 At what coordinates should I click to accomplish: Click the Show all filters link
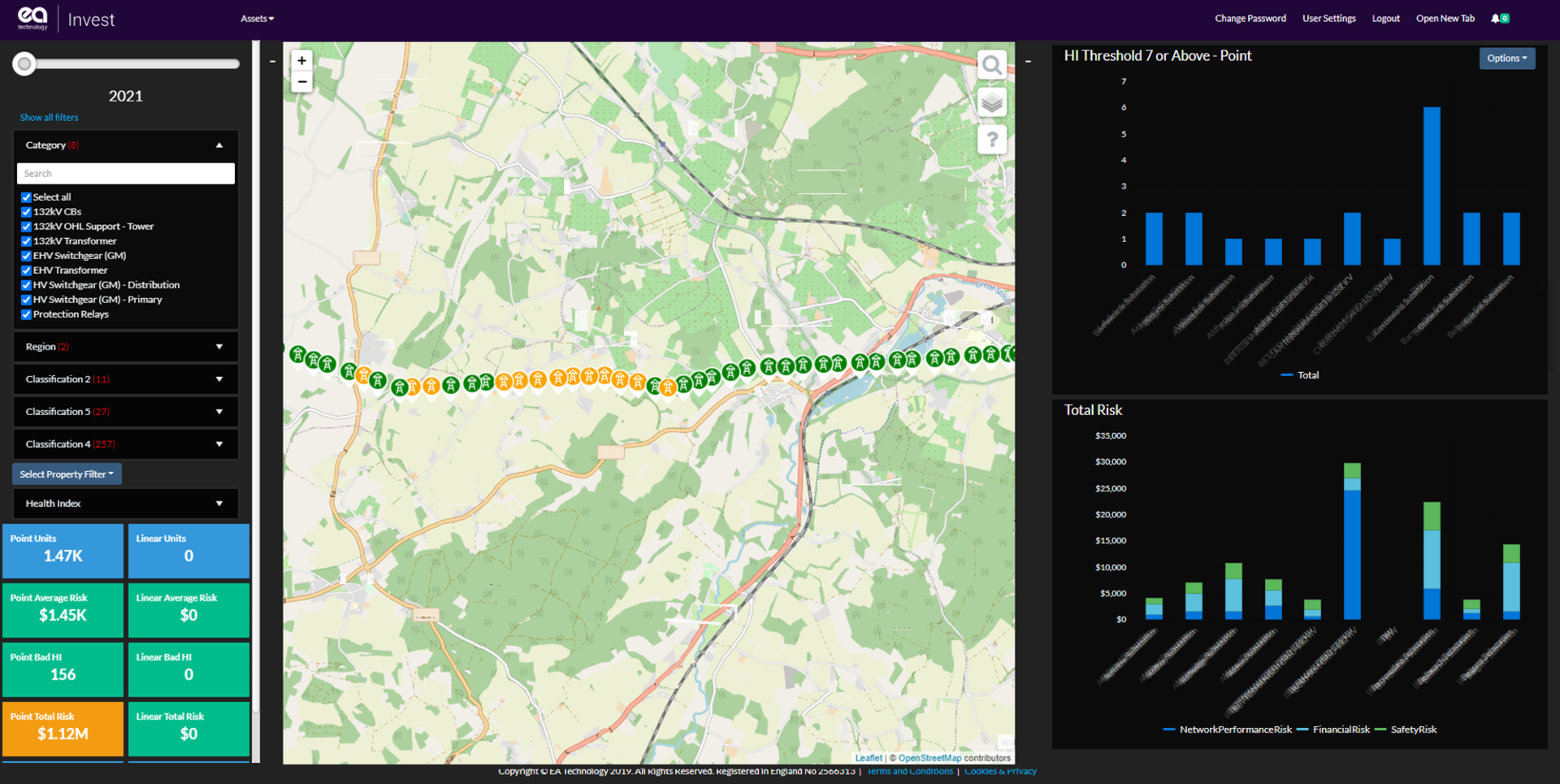(x=49, y=118)
